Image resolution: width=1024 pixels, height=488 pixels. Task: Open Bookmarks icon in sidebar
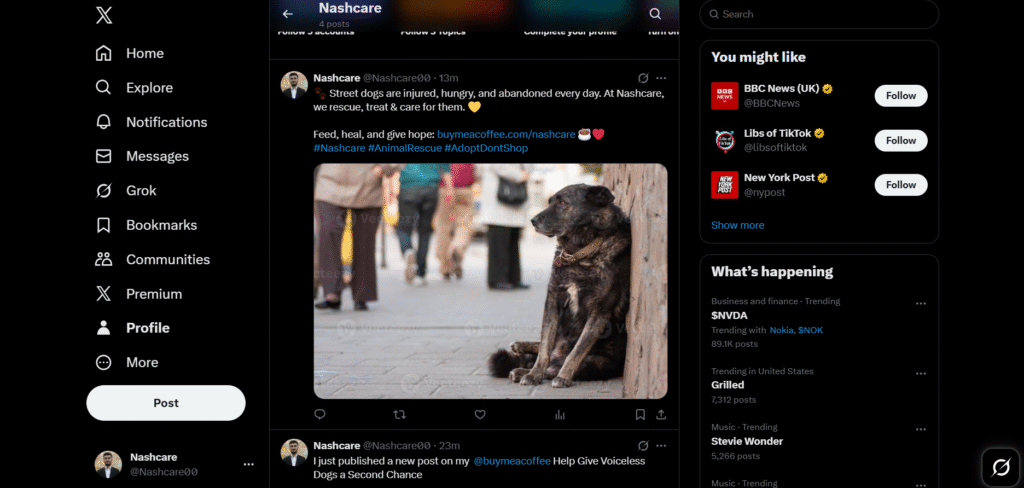tap(103, 225)
